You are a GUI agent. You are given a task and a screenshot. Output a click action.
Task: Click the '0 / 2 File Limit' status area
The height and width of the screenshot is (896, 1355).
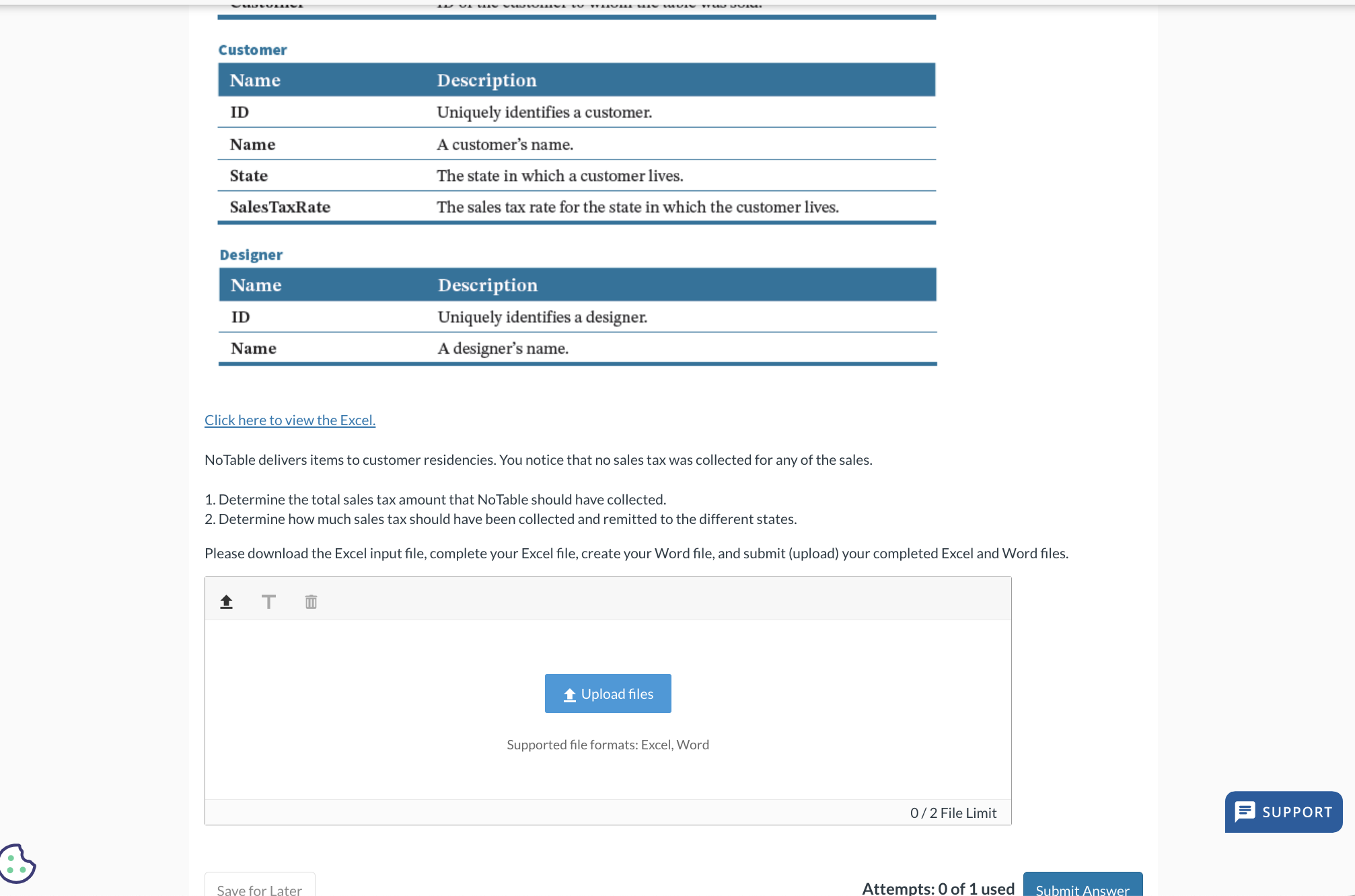point(953,812)
